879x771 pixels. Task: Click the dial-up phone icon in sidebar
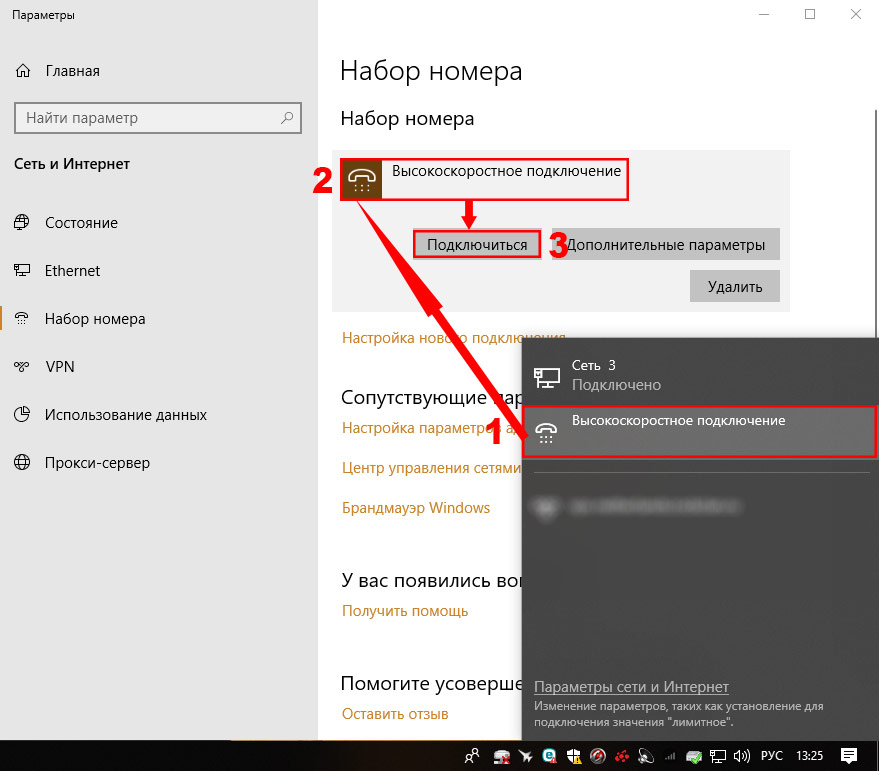pyautogui.click(x=22, y=318)
